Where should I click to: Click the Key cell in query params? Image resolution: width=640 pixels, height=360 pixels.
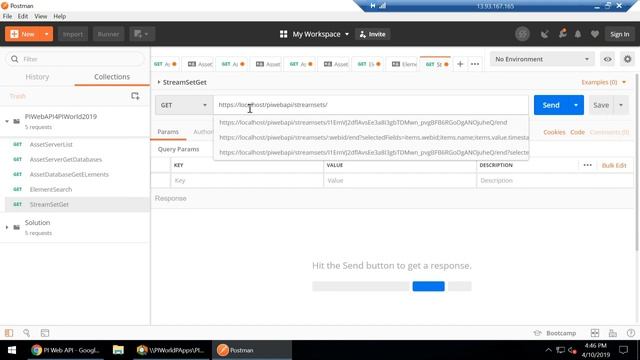[x=247, y=180]
